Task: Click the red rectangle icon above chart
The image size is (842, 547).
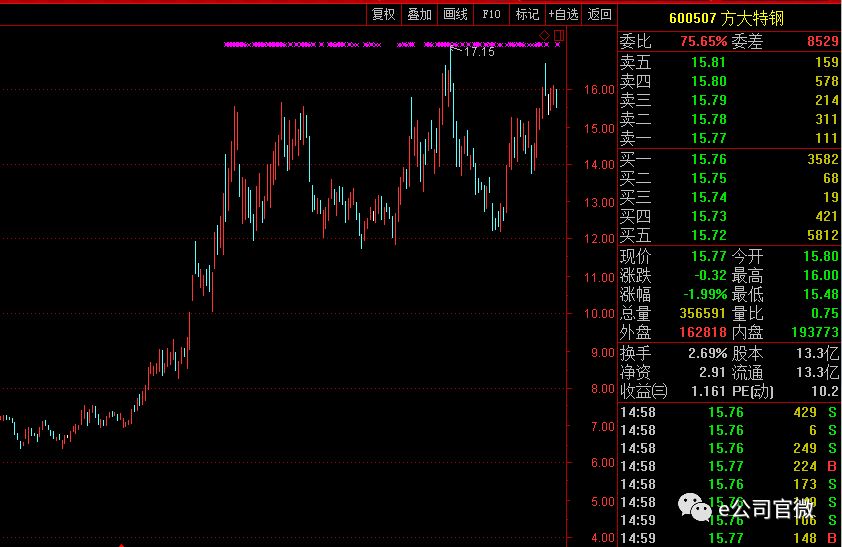Action: [558, 36]
